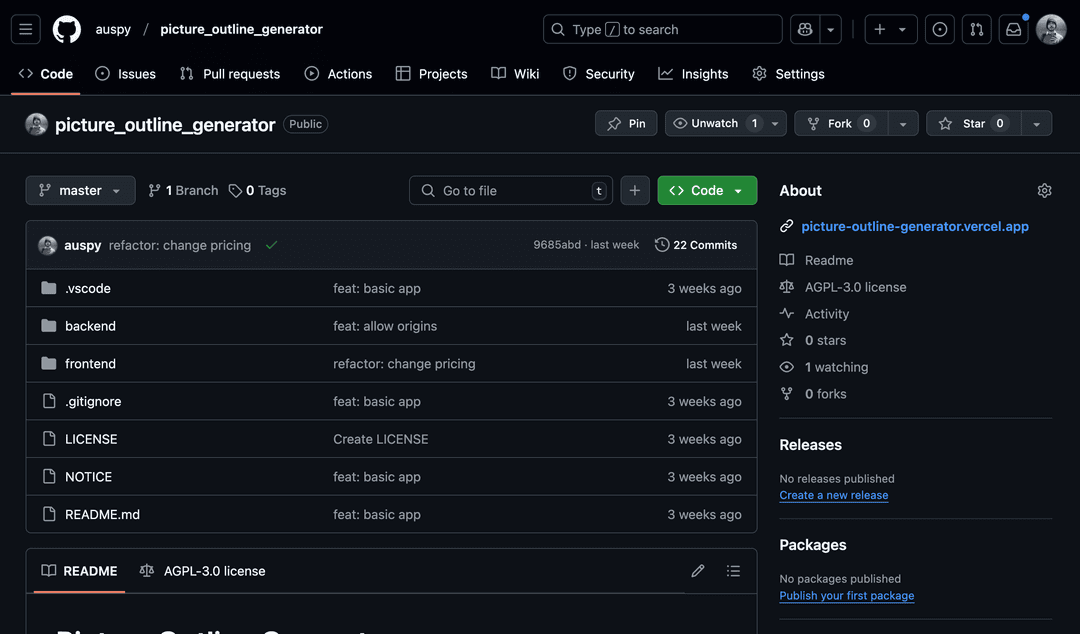Select the Code tab
The width and height of the screenshot is (1080, 634).
(x=46, y=74)
